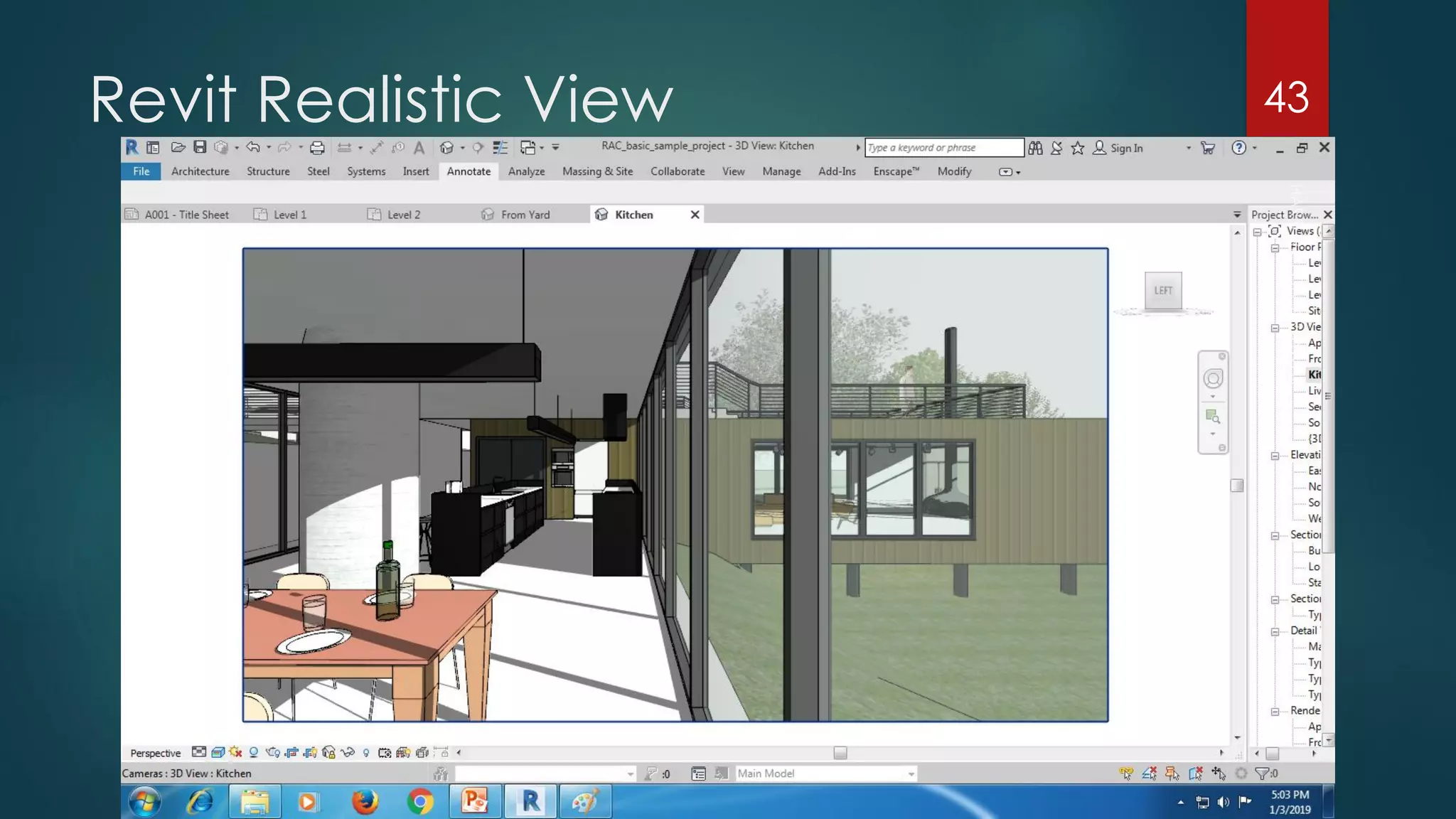Collapse the 3D Views tree node
The height and width of the screenshot is (819, 1456).
tap(1275, 328)
